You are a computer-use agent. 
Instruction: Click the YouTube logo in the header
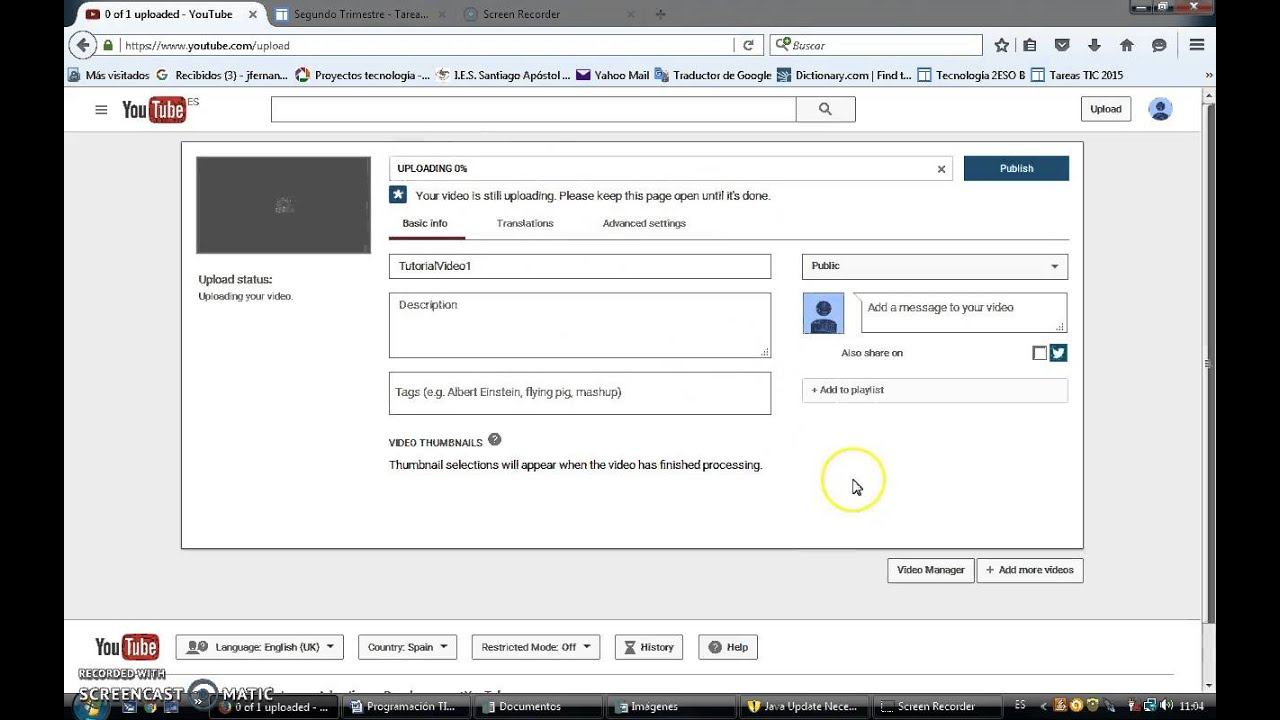[x=154, y=110]
